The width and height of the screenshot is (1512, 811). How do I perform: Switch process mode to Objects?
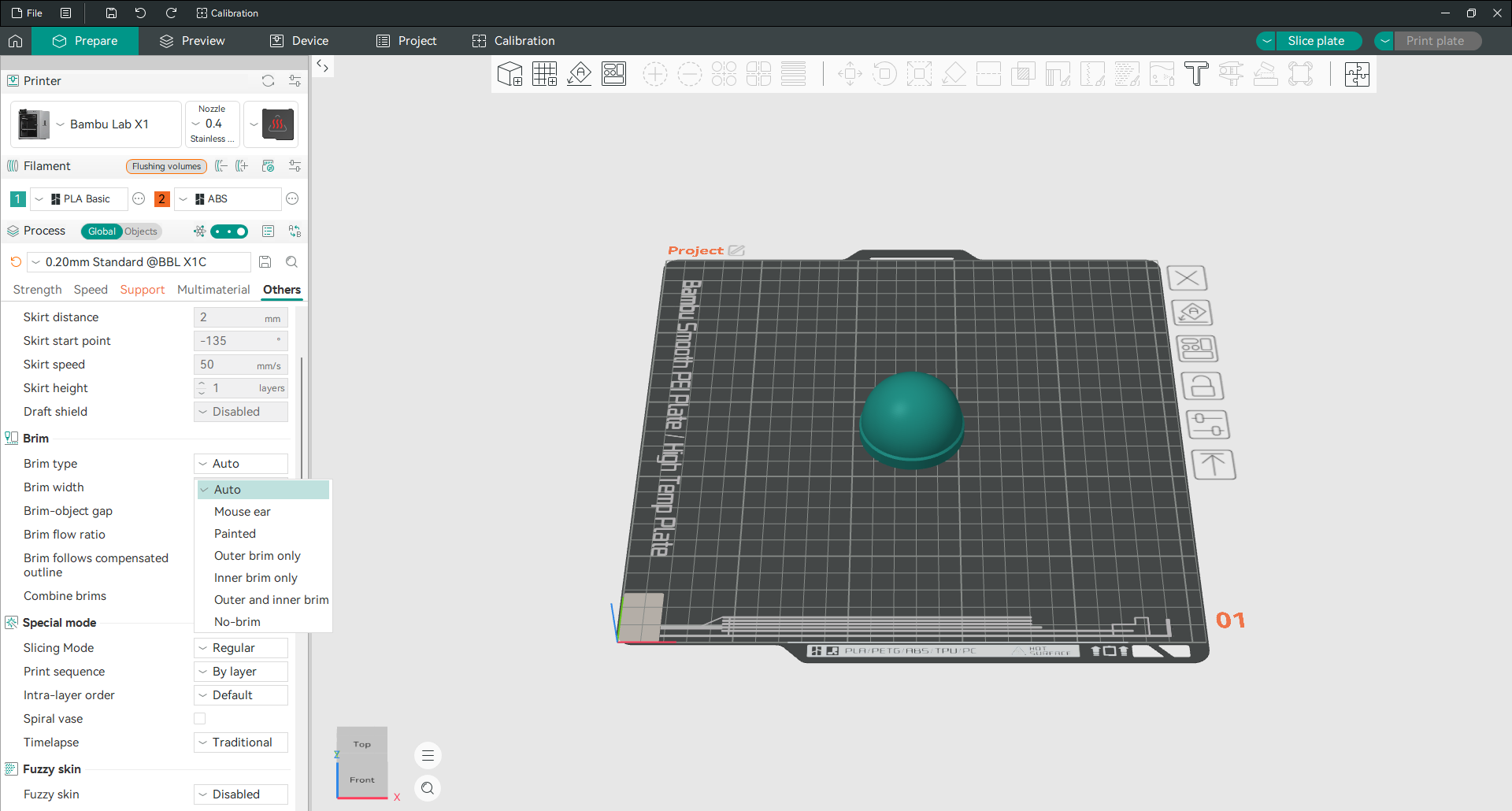pos(141,231)
